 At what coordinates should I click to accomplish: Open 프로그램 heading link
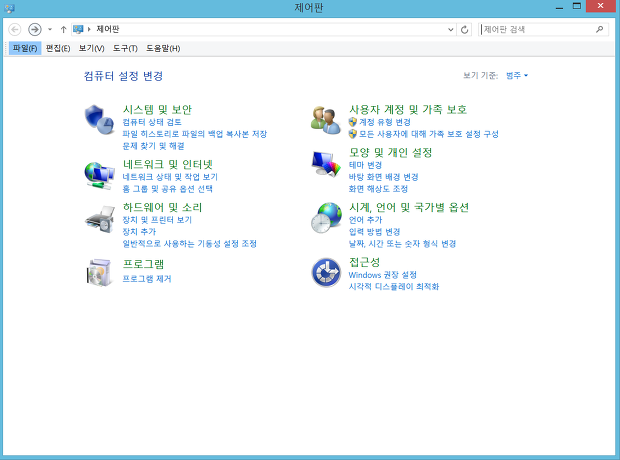coord(143,264)
